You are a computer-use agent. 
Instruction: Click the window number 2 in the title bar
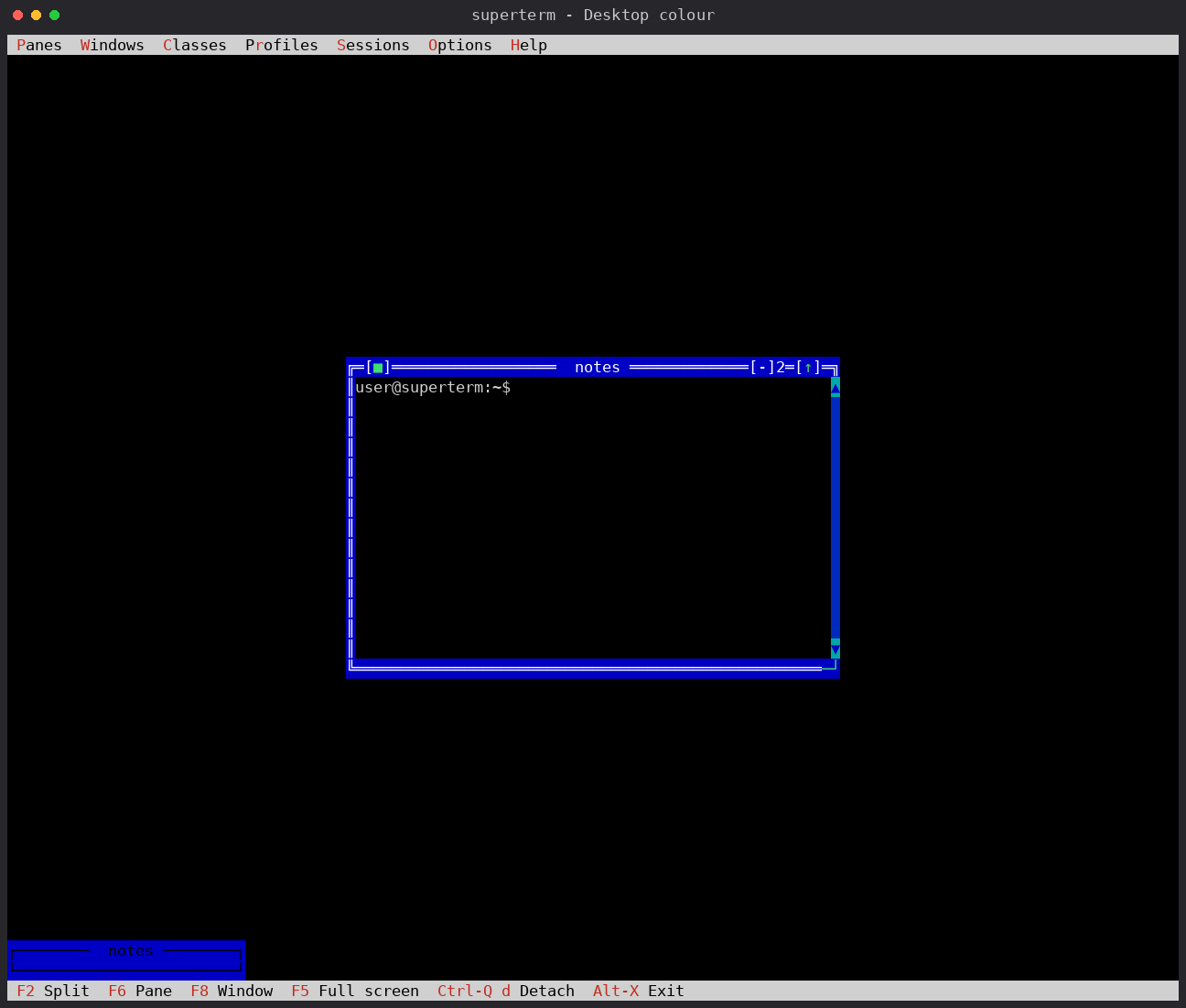[781, 368]
